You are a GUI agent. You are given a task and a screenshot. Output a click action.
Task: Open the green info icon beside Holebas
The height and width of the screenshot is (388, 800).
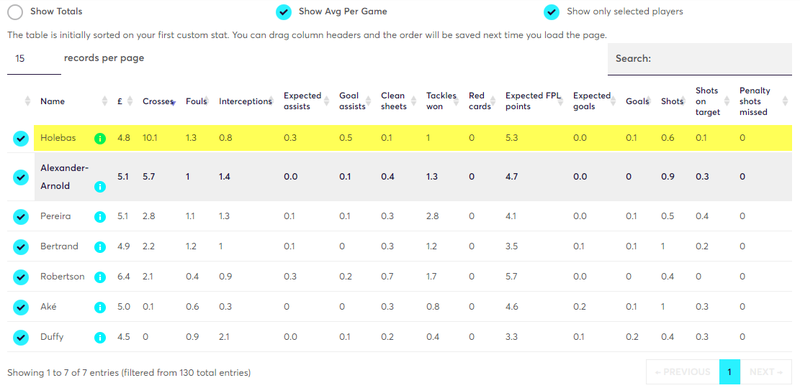pyautogui.click(x=100, y=138)
